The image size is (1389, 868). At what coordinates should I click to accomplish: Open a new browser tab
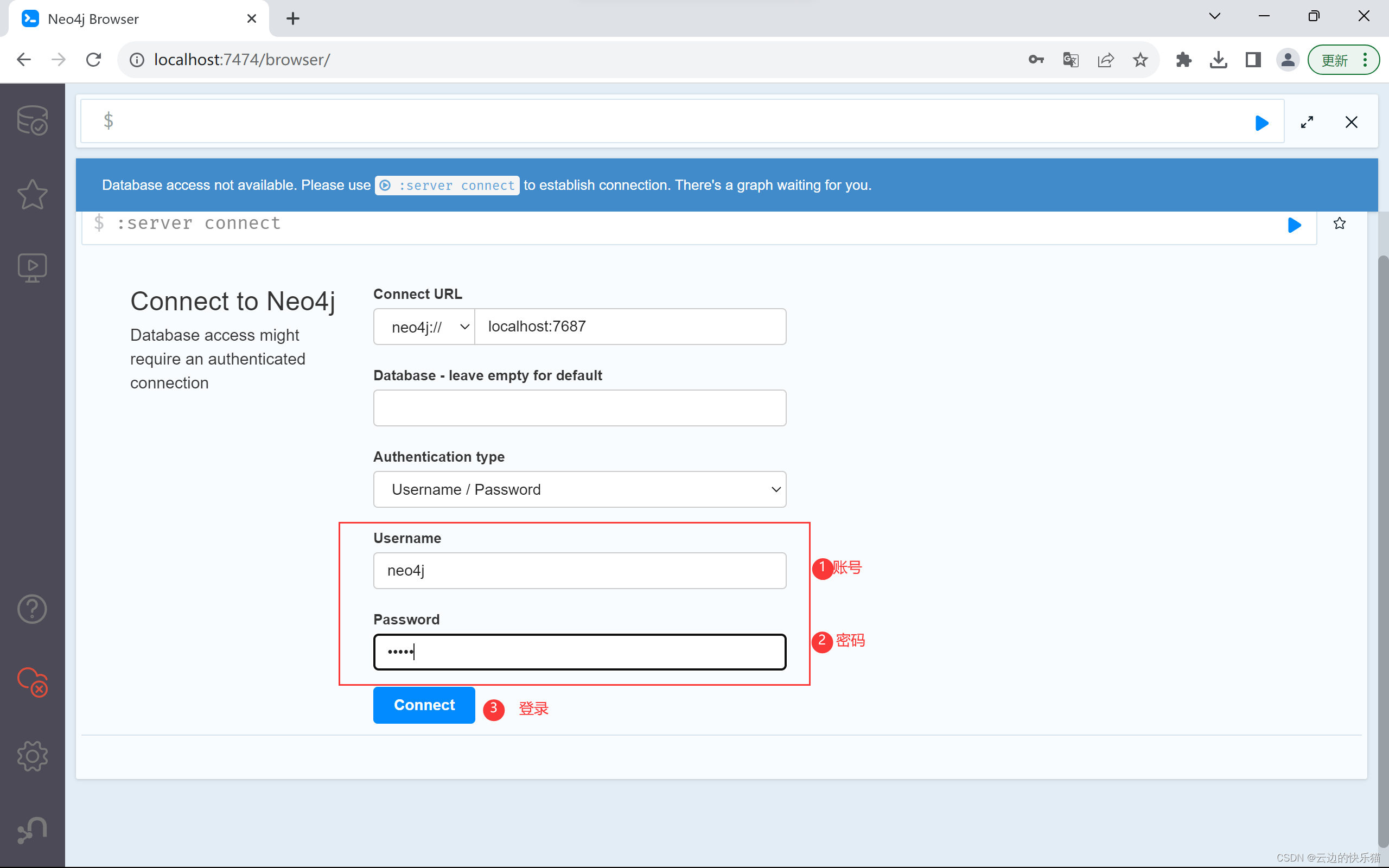[293, 19]
